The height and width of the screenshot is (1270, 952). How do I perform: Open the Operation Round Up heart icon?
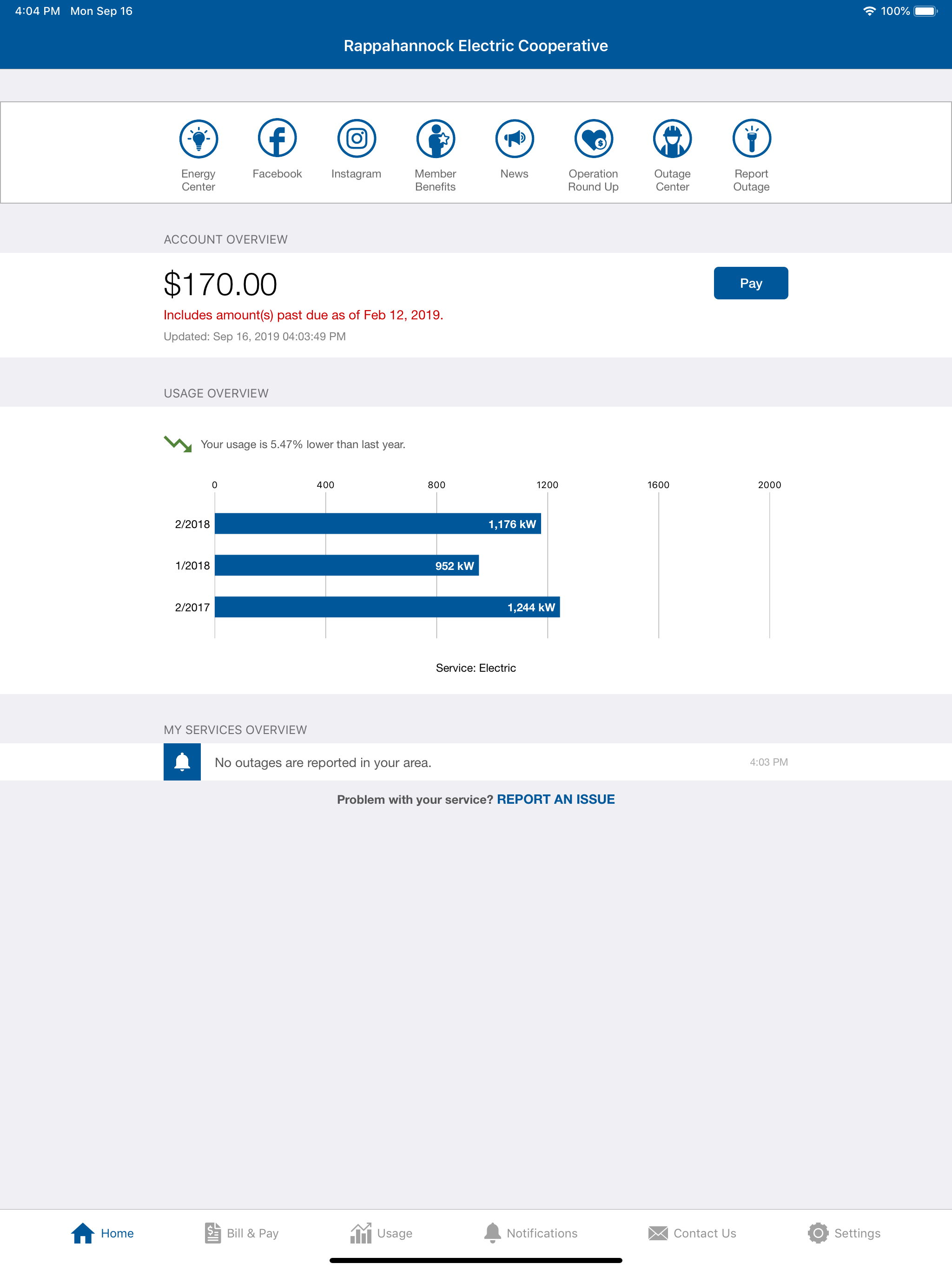[x=593, y=139]
